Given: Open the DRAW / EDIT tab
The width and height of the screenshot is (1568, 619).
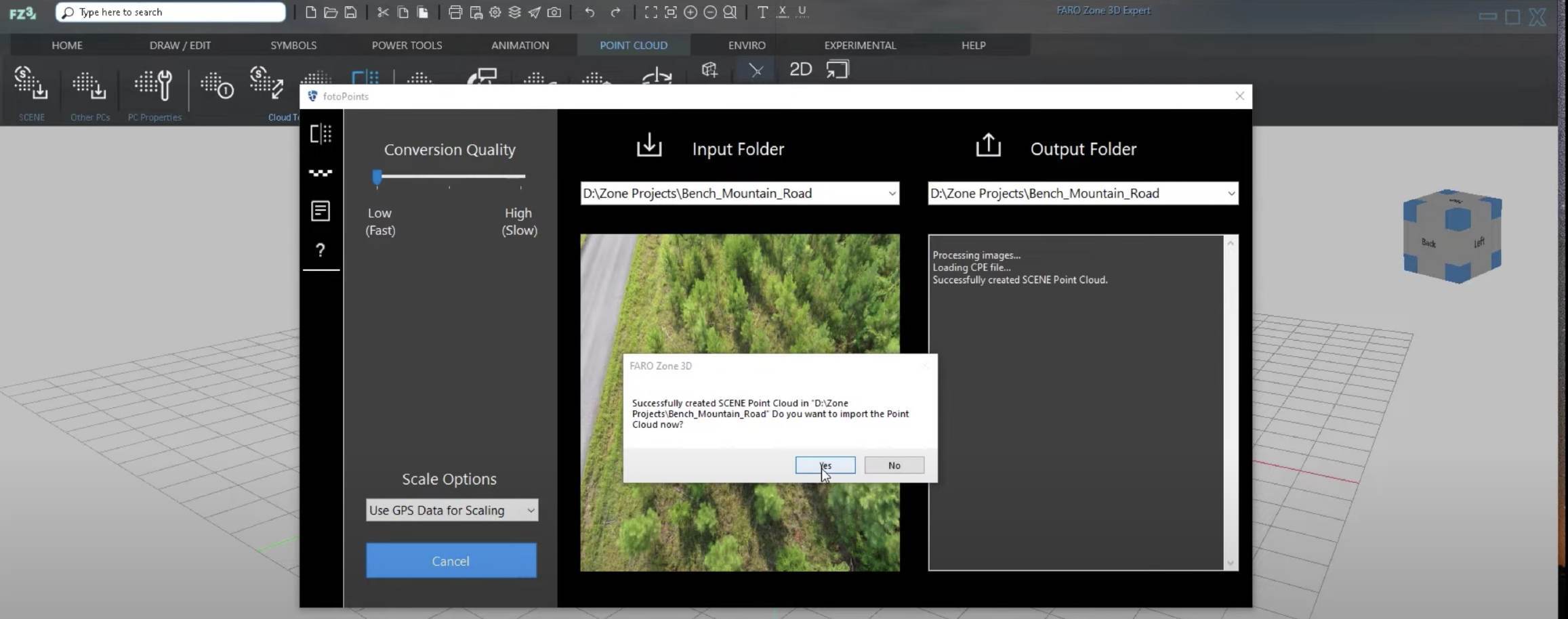Looking at the screenshot, I should click(x=180, y=45).
